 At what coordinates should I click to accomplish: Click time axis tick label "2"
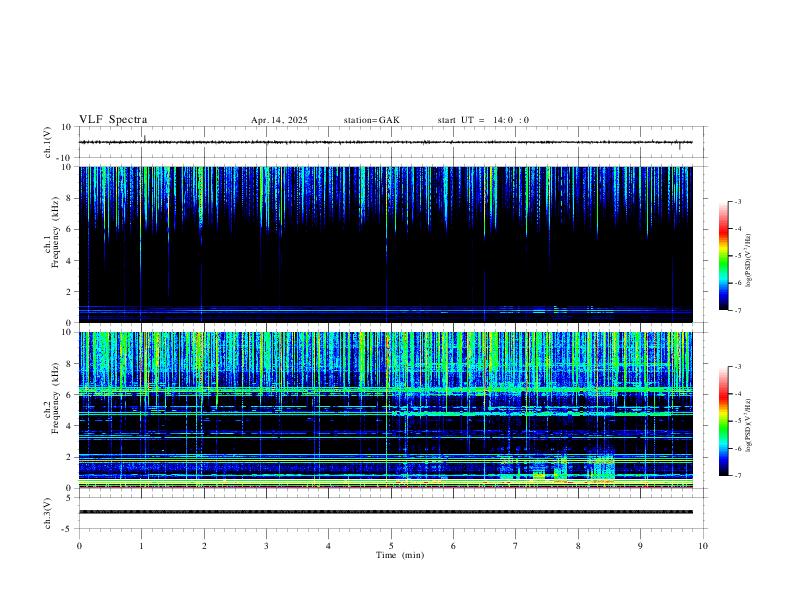(204, 546)
